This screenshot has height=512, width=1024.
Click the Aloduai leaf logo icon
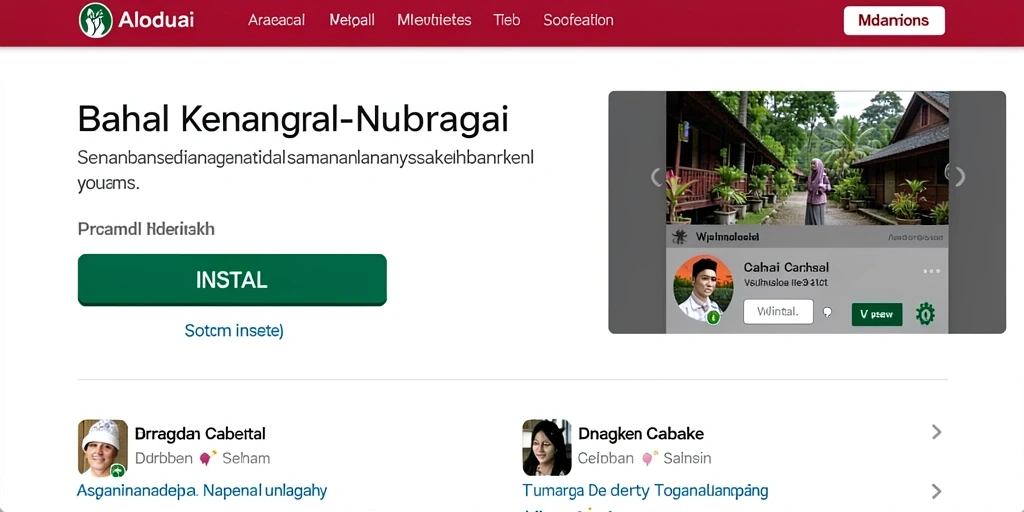[x=95, y=20]
